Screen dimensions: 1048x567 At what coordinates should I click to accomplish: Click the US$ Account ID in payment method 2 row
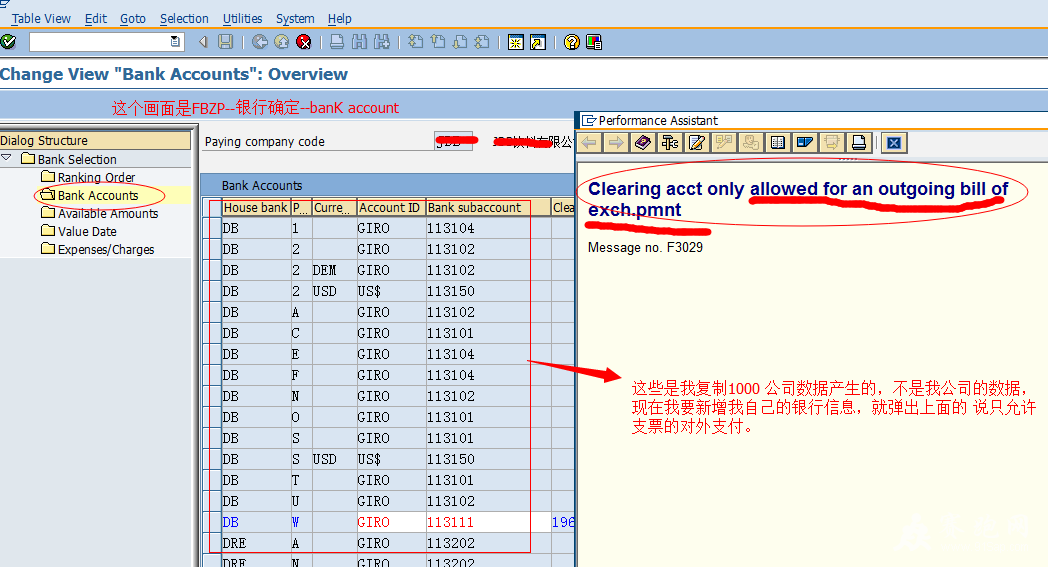tap(391, 292)
